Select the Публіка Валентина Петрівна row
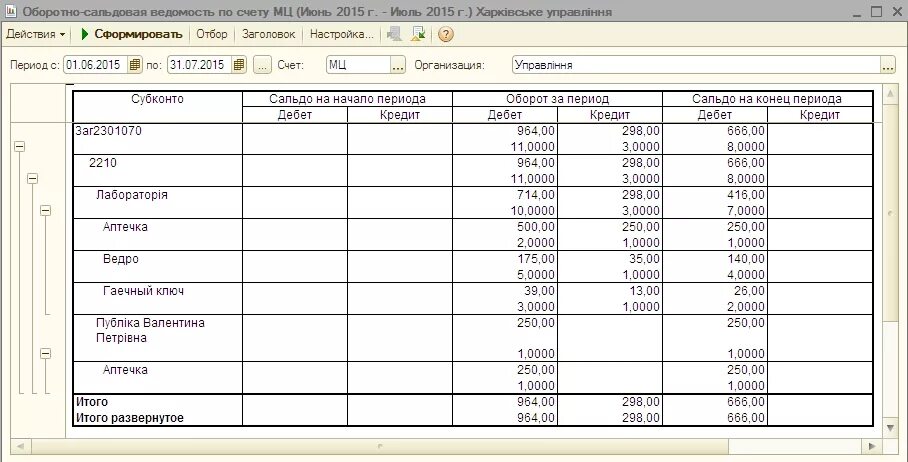The height and width of the screenshot is (462, 908). coord(473,338)
